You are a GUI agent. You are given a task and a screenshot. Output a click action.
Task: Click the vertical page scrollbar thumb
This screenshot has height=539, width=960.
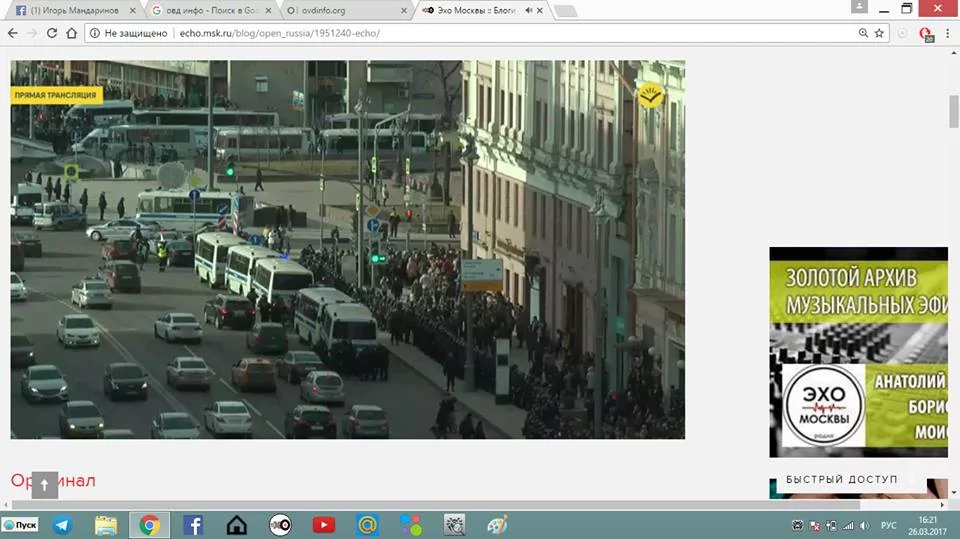click(954, 112)
